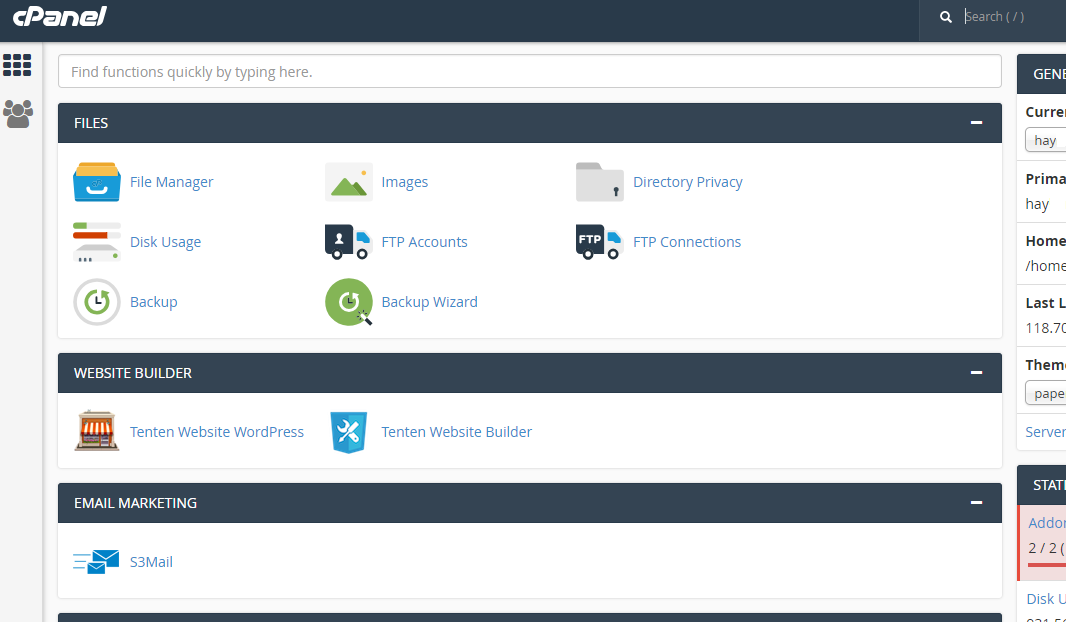Open the Disk Usage icon

click(x=97, y=241)
